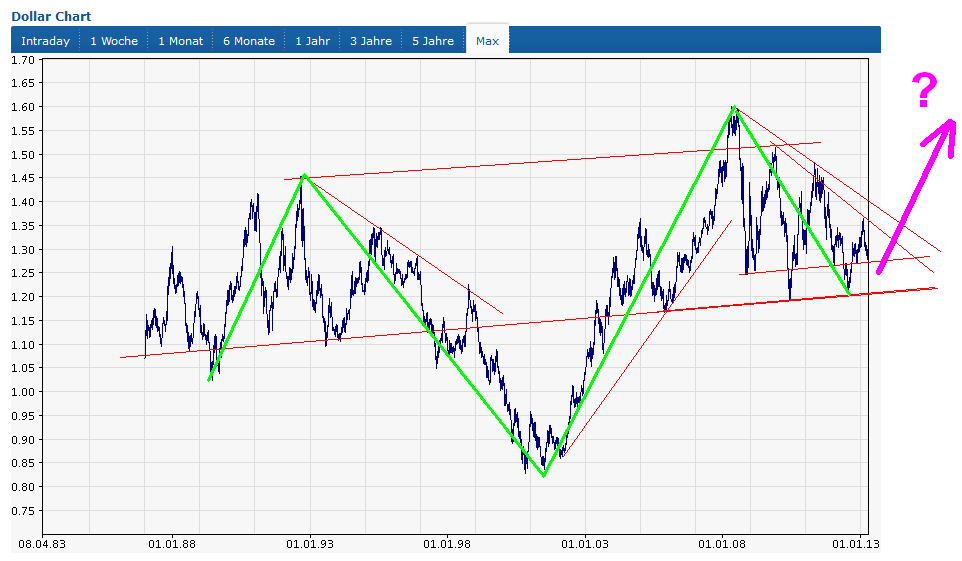Click the active Max tab
962x561 pixels.
click(487, 41)
